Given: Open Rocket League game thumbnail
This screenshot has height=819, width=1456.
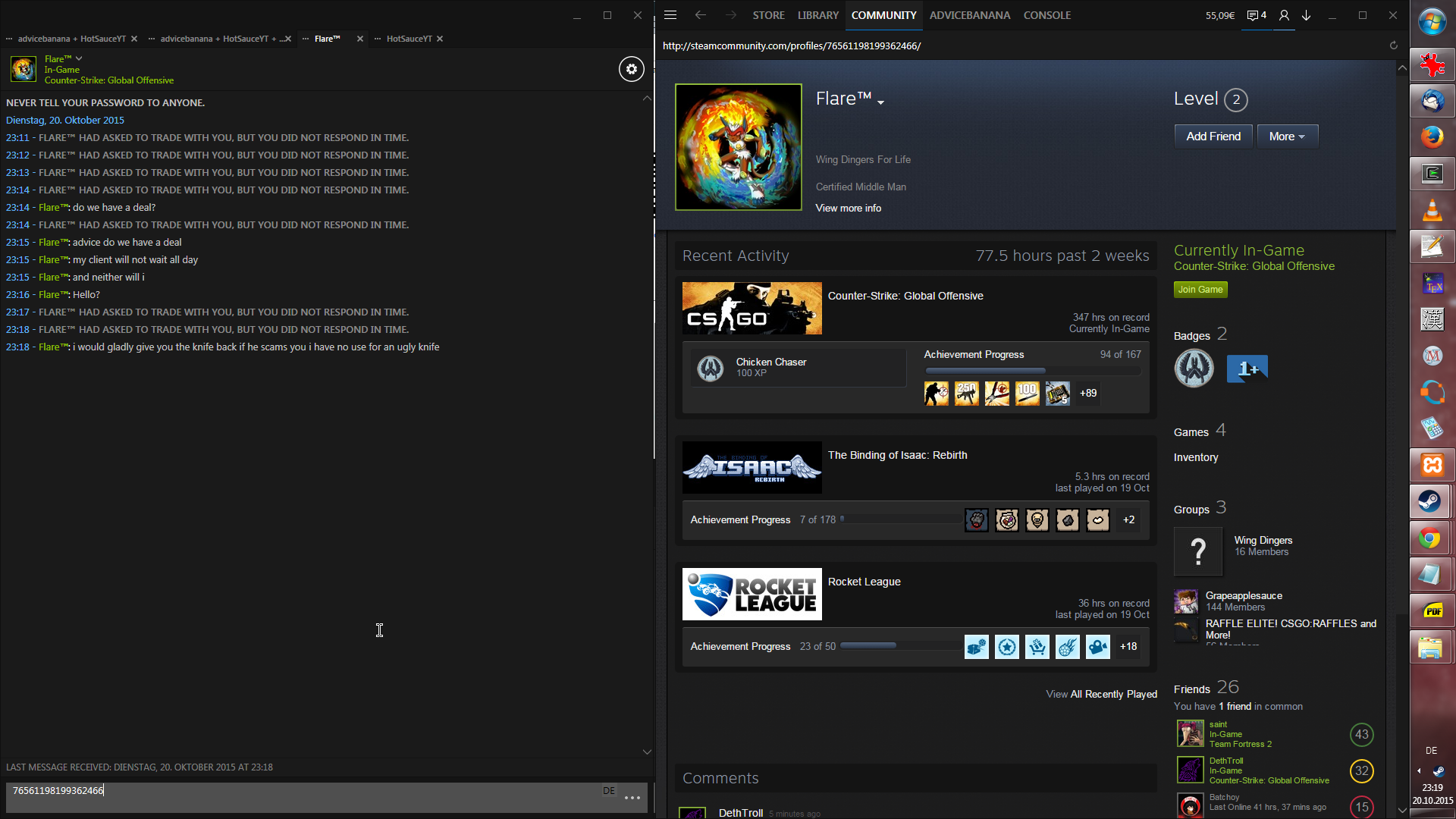Looking at the screenshot, I should [752, 594].
